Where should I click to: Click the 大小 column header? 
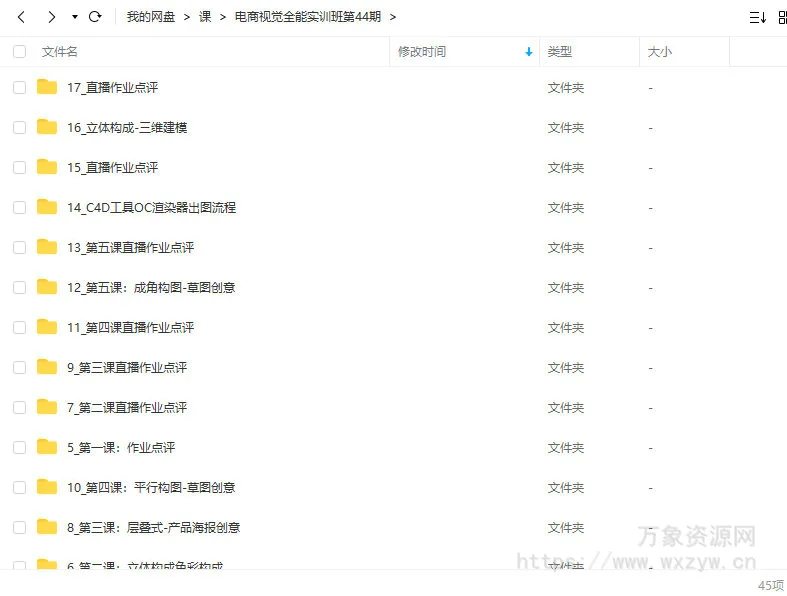pyautogui.click(x=660, y=52)
